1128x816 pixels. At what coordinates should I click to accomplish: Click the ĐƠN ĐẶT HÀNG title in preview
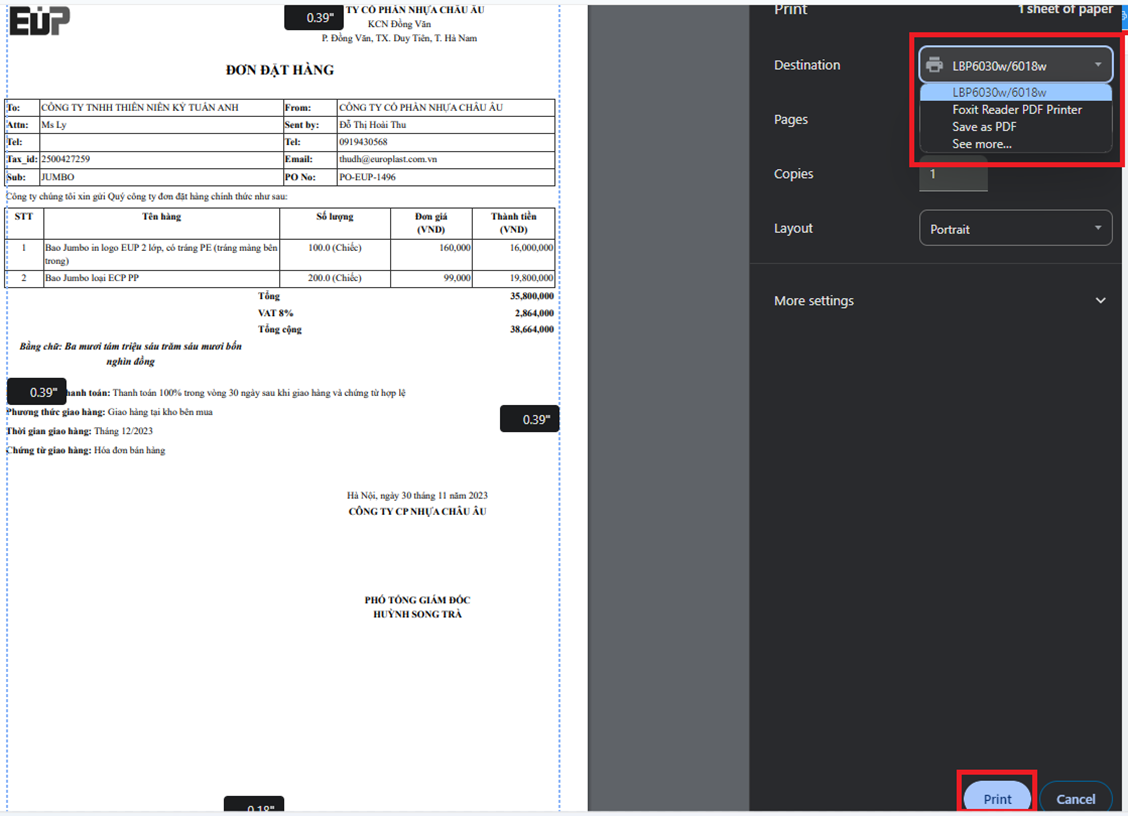[x=280, y=70]
